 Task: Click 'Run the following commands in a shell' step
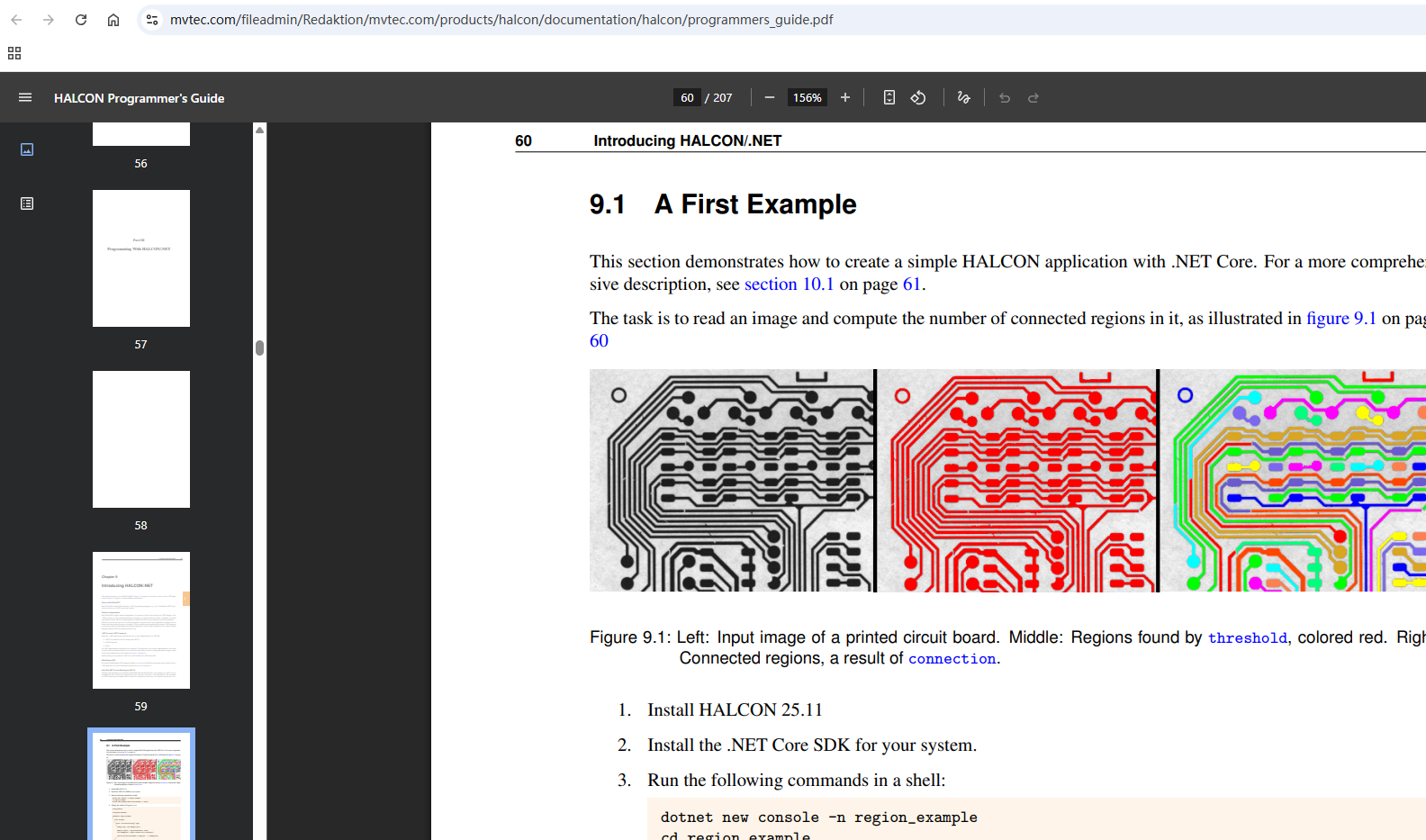[797, 781]
